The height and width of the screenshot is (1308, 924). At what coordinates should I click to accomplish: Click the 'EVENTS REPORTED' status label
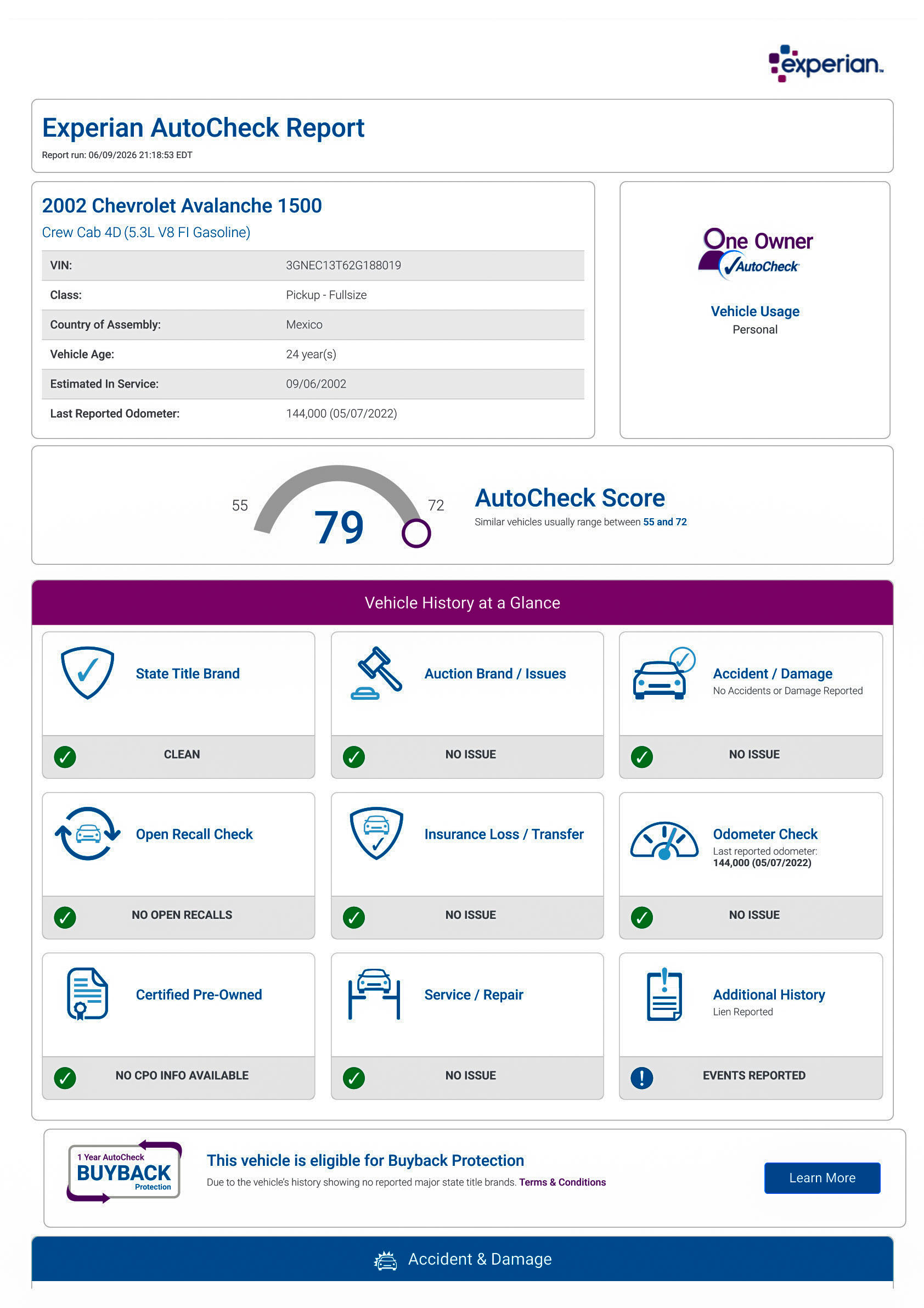(754, 1076)
